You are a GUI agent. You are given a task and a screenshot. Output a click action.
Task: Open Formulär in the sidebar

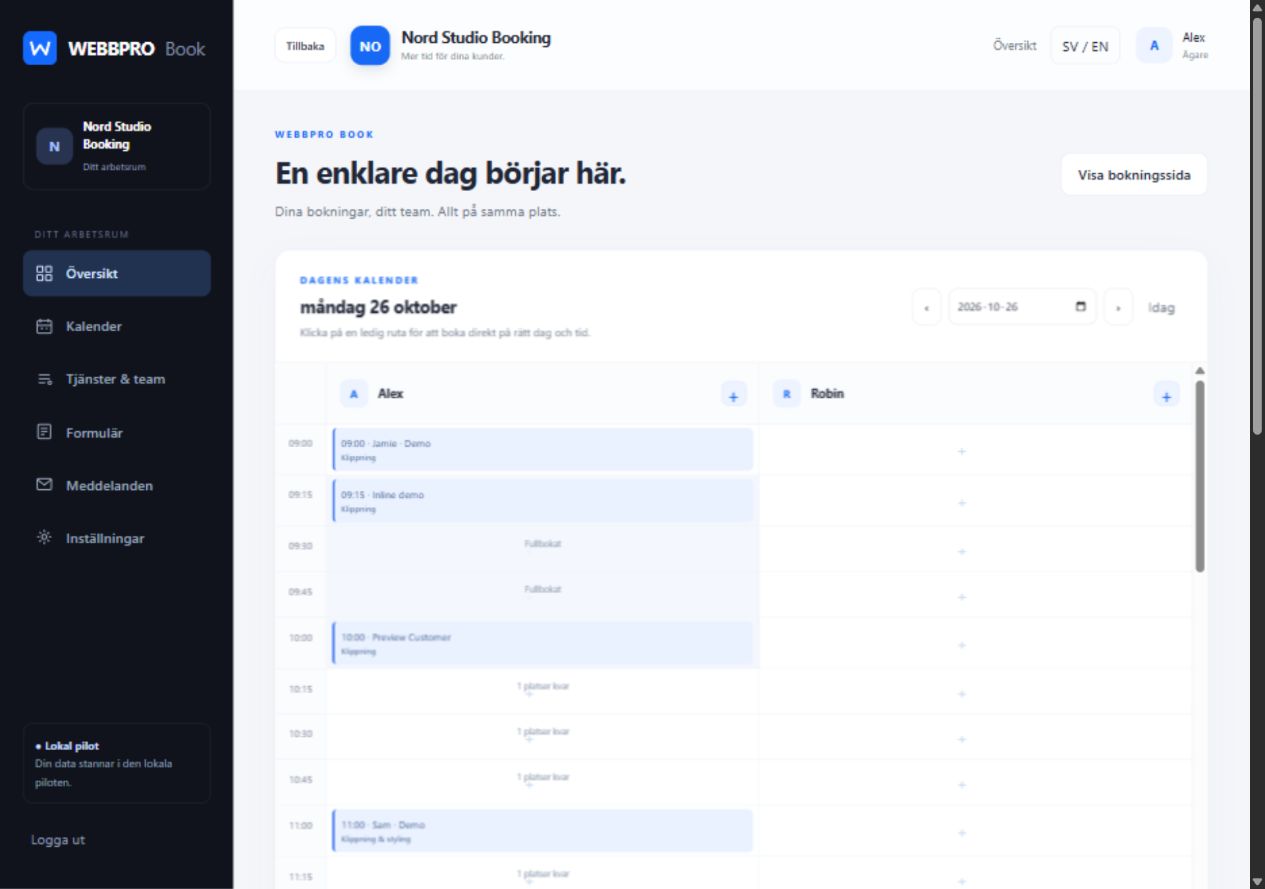[x=117, y=433]
